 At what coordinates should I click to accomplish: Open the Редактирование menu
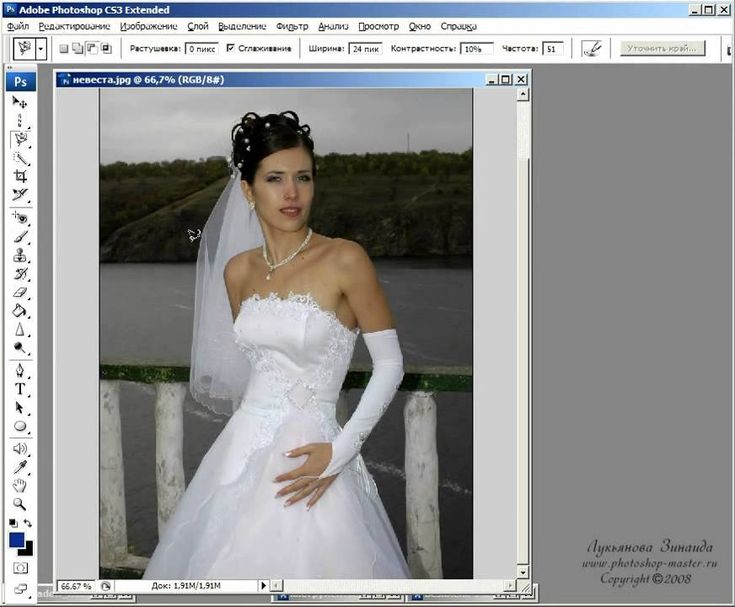pyautogui.click(x=74, y=26)
